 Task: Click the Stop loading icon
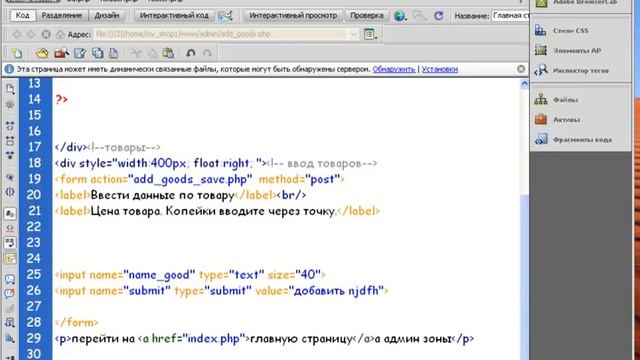46,34
